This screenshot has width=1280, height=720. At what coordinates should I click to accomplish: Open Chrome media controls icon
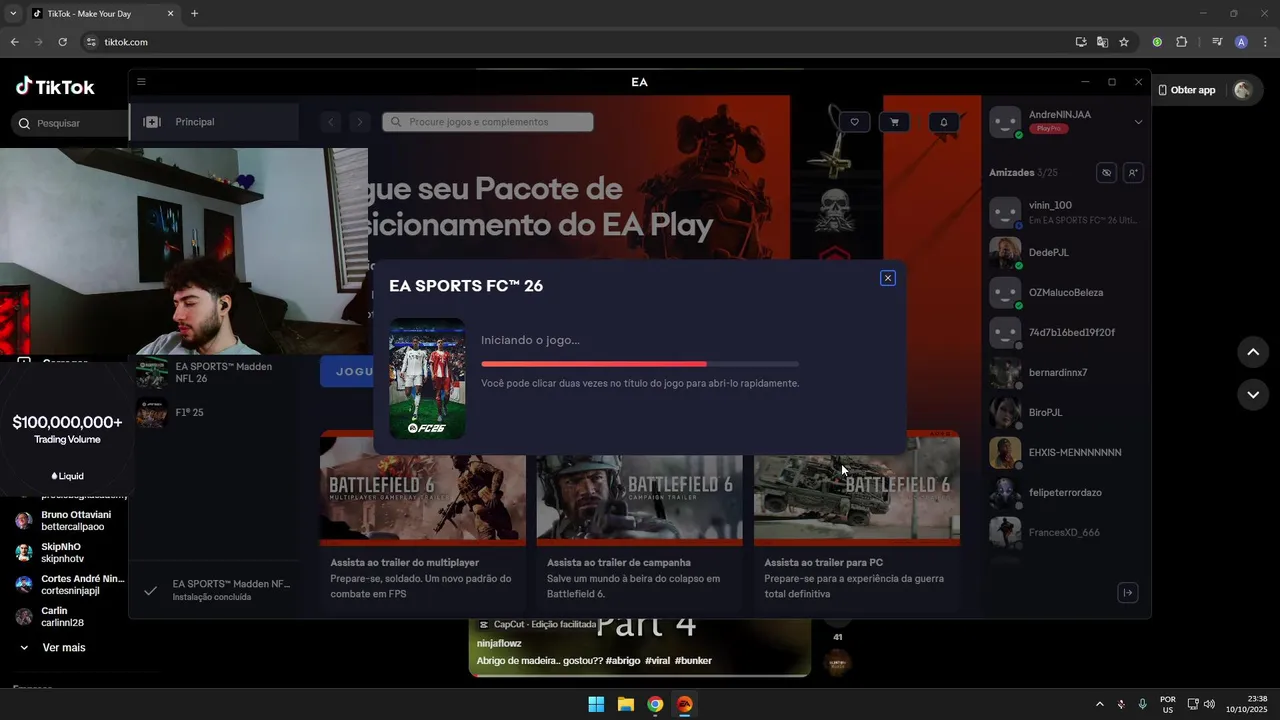click(1217, 42)
